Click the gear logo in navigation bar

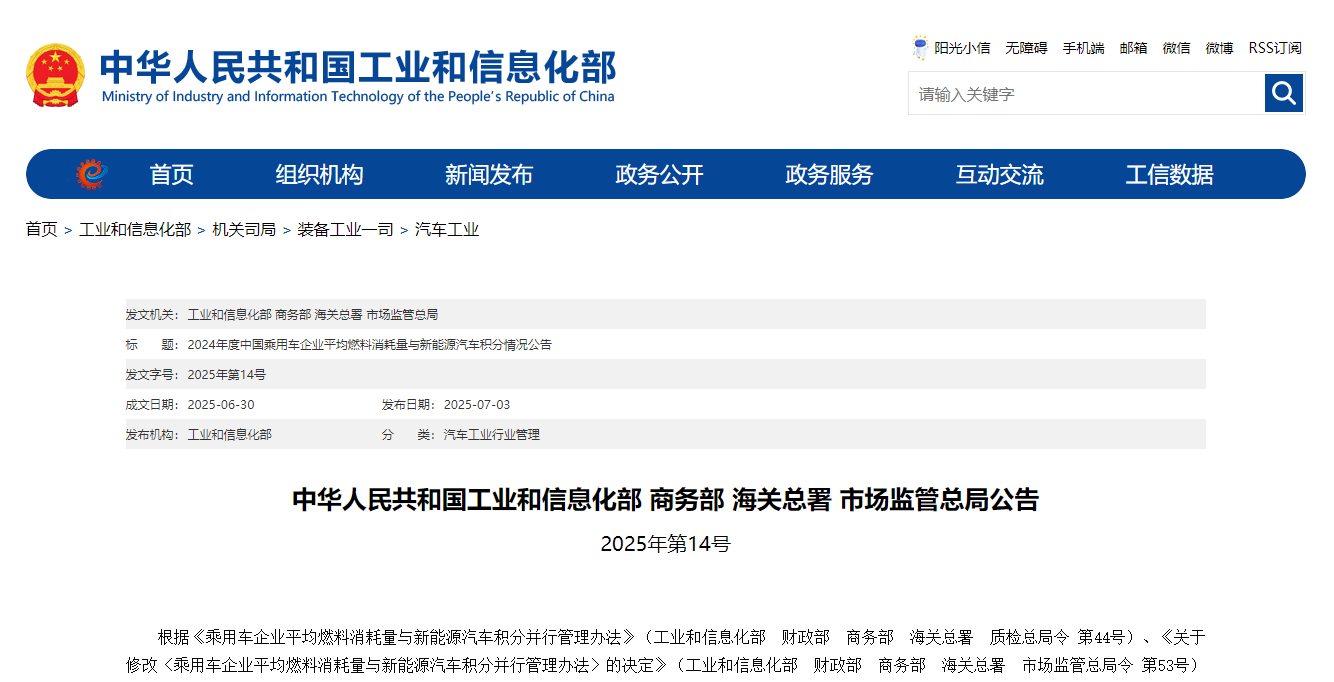92,174
